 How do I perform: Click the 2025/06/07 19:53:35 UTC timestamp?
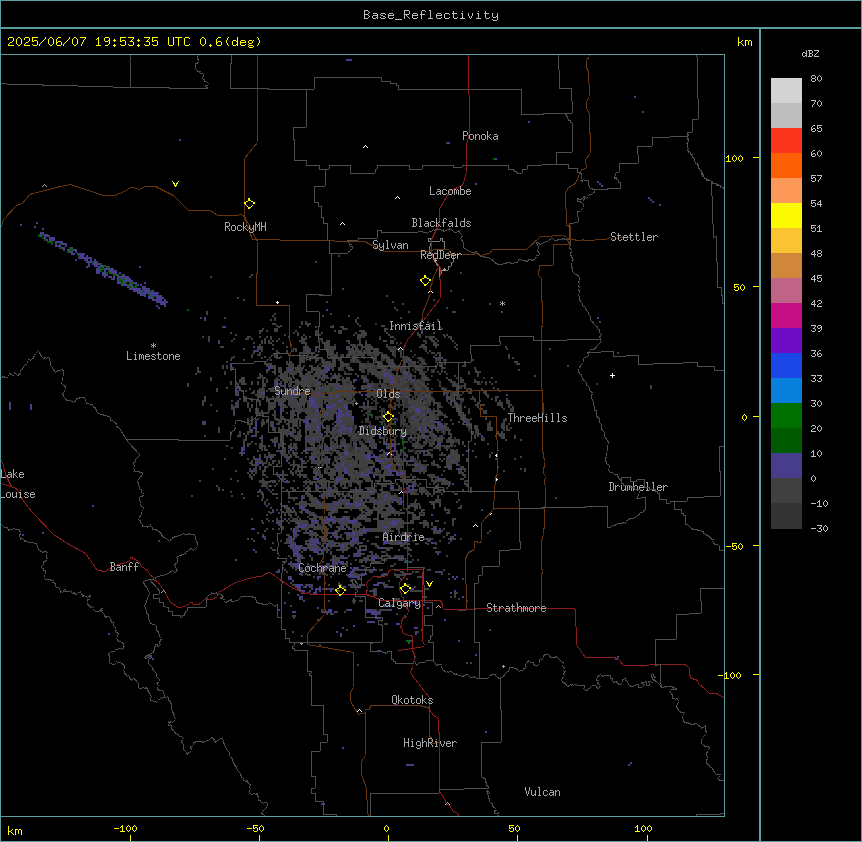pyautogui.click(x=99, y=42)
